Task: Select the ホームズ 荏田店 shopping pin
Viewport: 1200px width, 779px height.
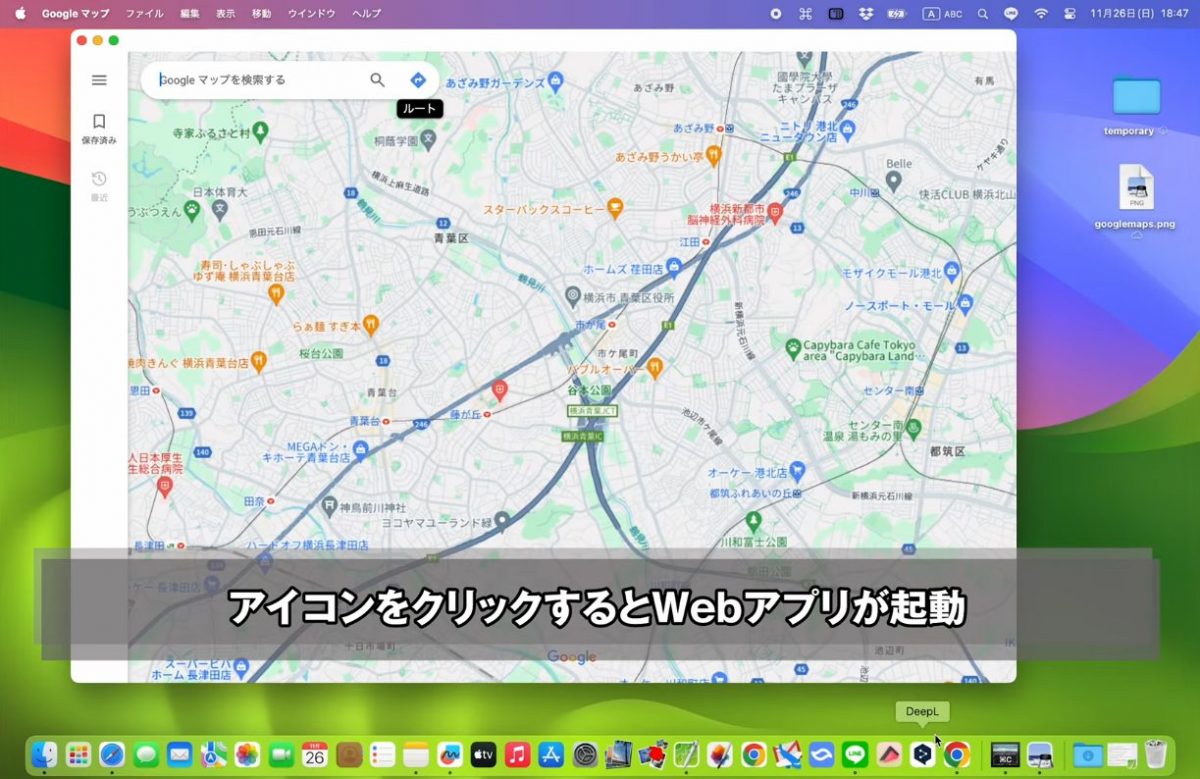Action: pos(674,268)
